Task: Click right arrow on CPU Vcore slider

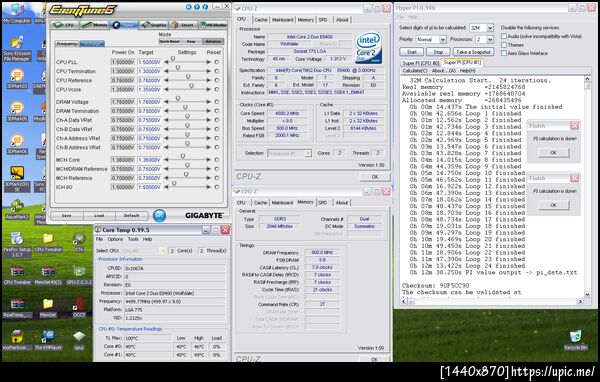Action: coord(209,90)
